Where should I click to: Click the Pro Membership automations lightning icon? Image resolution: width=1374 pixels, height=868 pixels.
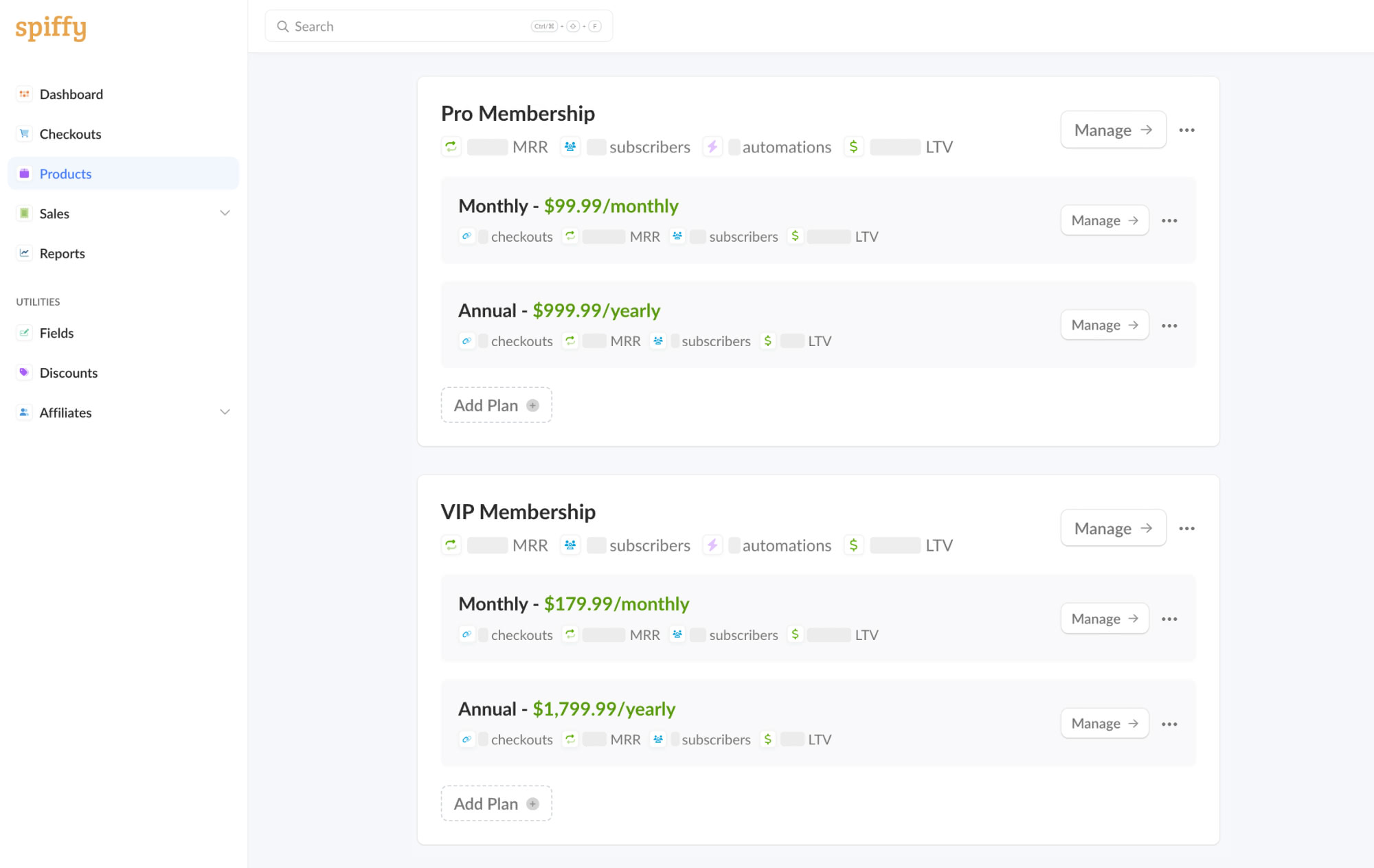(712, 146)
